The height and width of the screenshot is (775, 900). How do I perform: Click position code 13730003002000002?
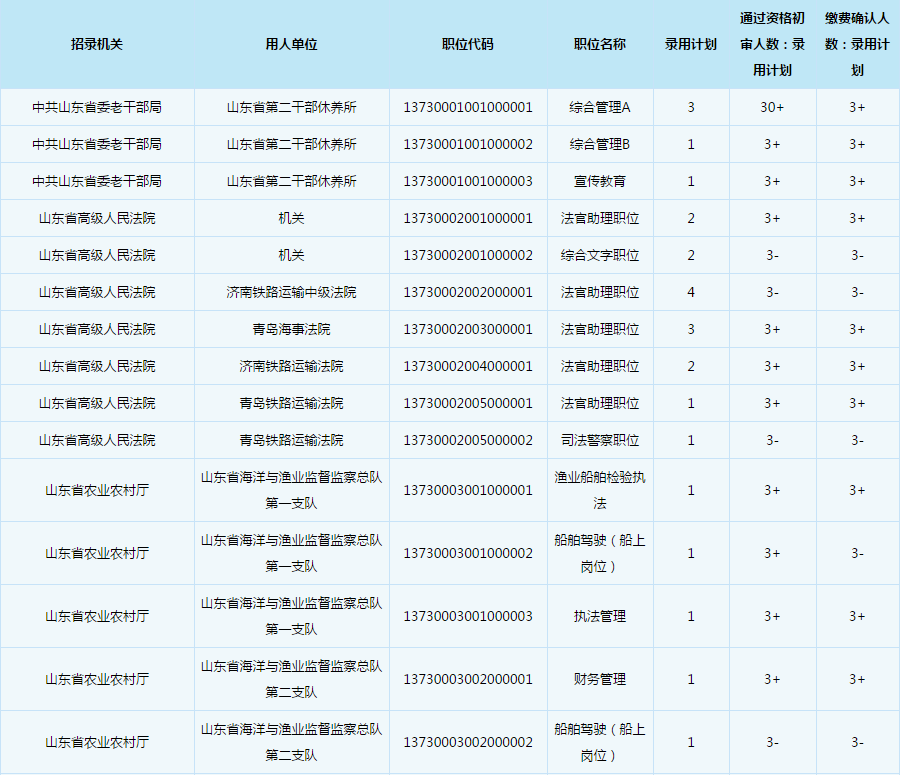pos(468,742)
